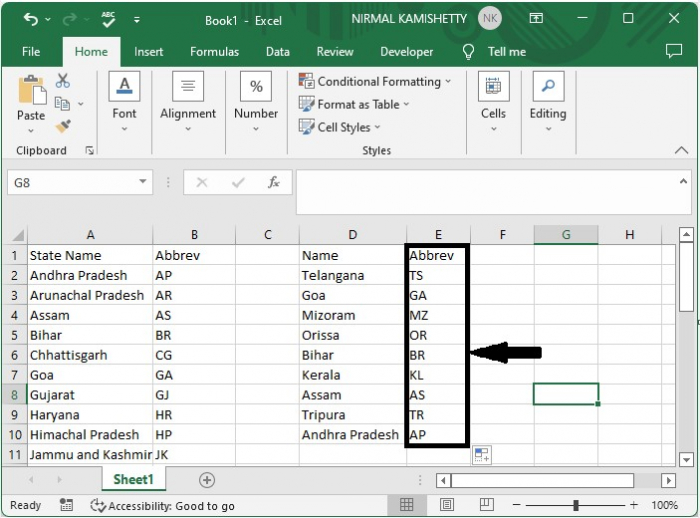Image resolution: width=700 pixels, height=518 pixels.
Task: Click the Paste clipboard icon
Action: tap(31, 90)
